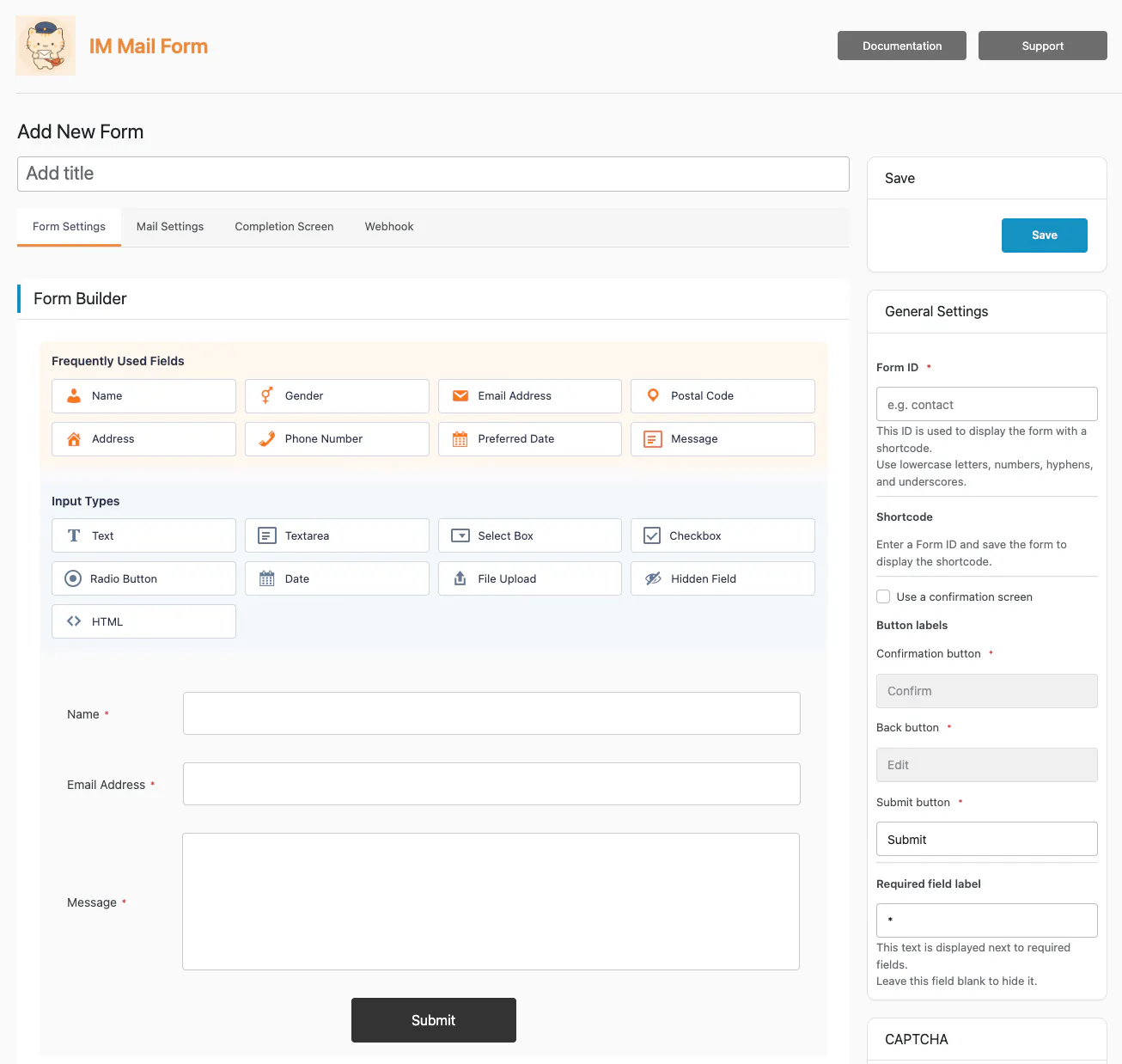Add a Hidden Field input type

[723, 578]
